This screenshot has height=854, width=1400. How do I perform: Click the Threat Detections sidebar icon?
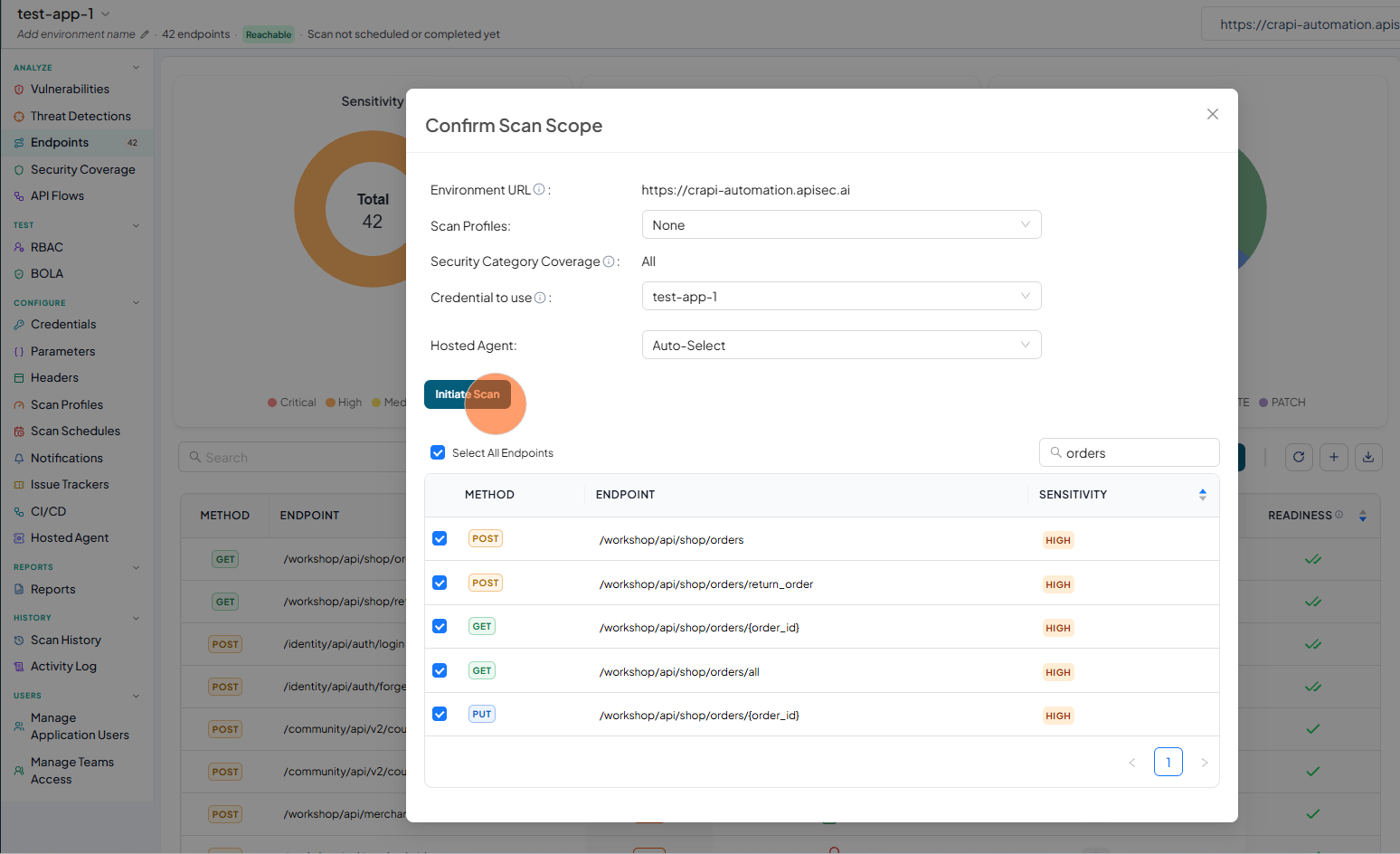pos(19,117)
